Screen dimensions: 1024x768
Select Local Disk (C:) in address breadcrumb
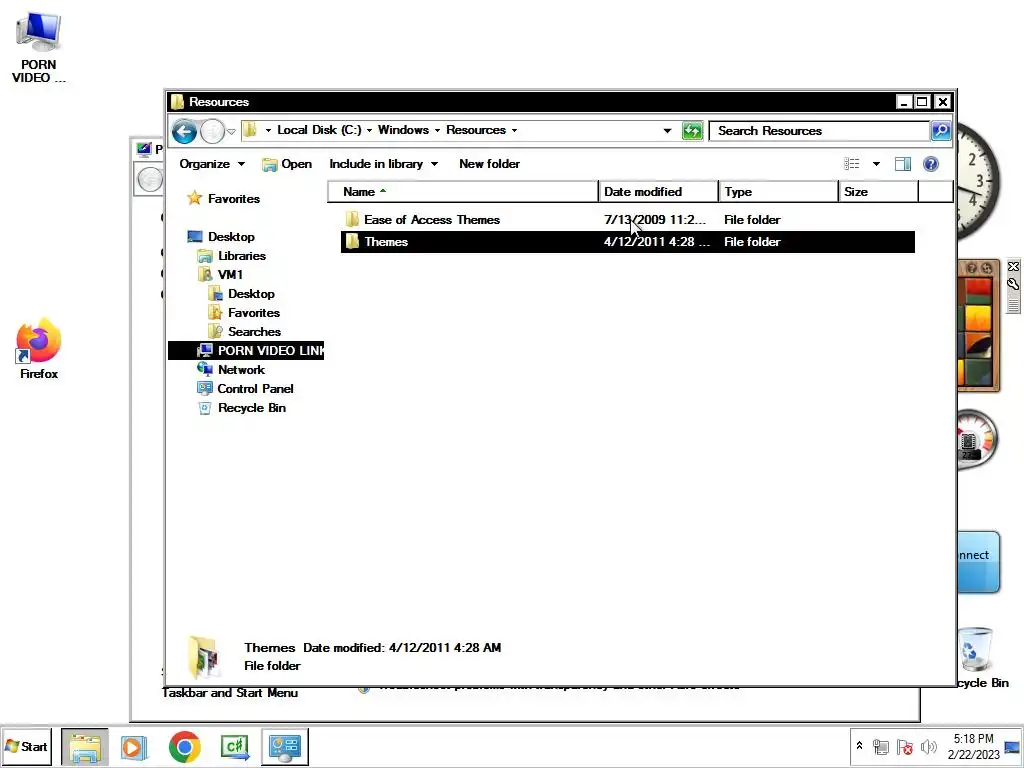click(x=319, y=130)
